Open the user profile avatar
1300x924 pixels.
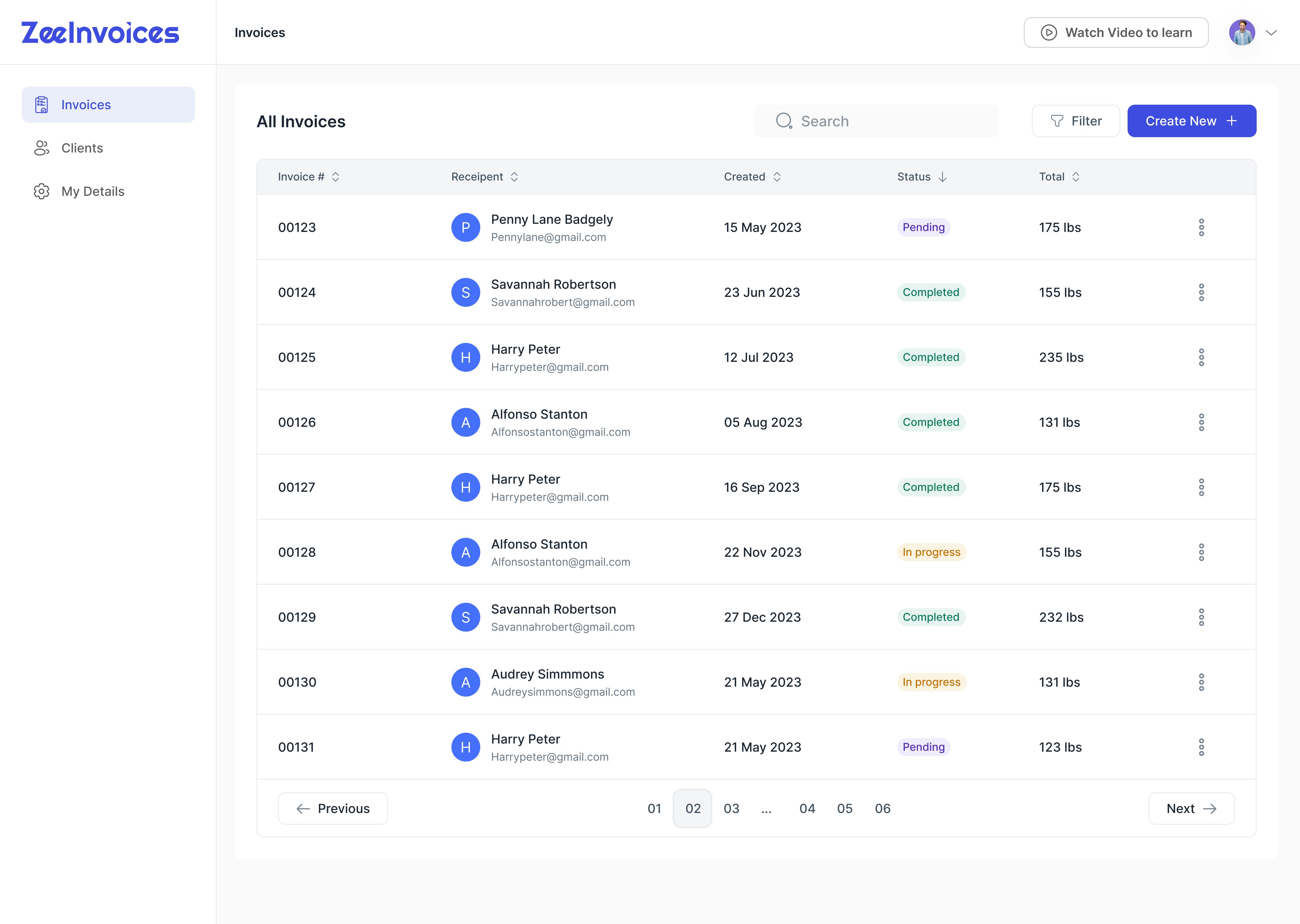click(x=1241, y=32)
